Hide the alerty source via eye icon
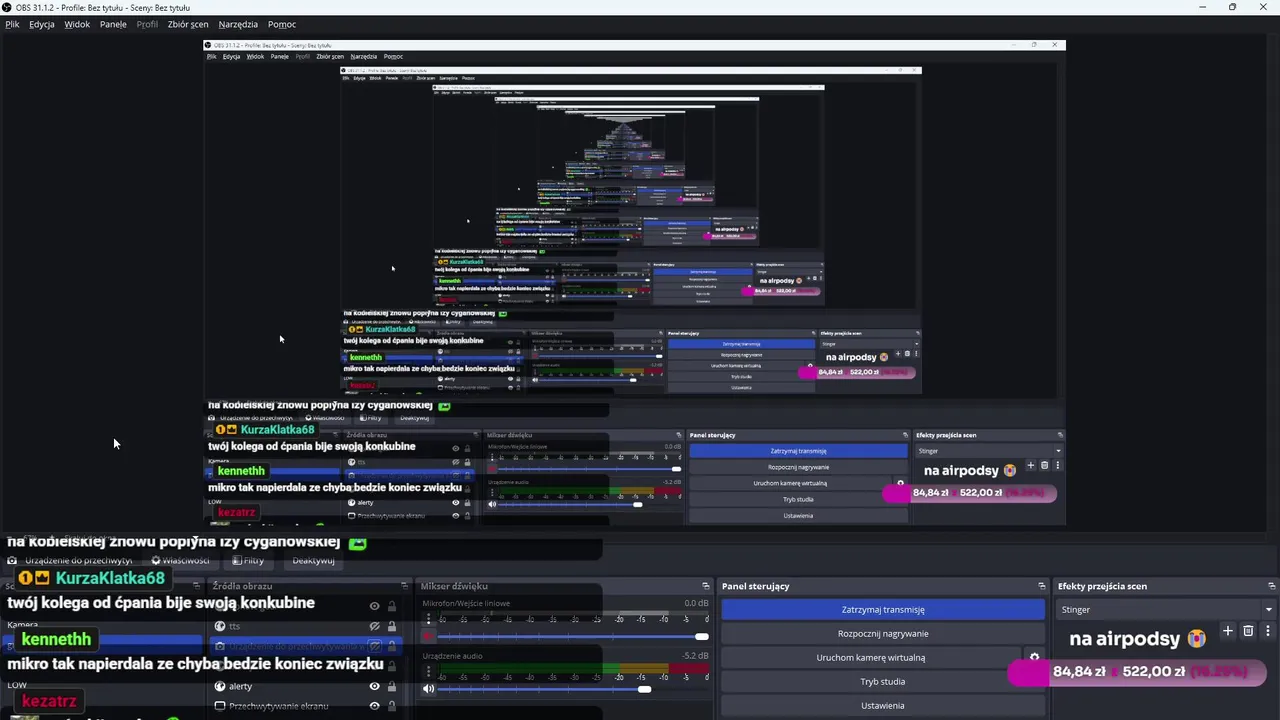This screenshot has height=720, width=1280. [375, 686]
